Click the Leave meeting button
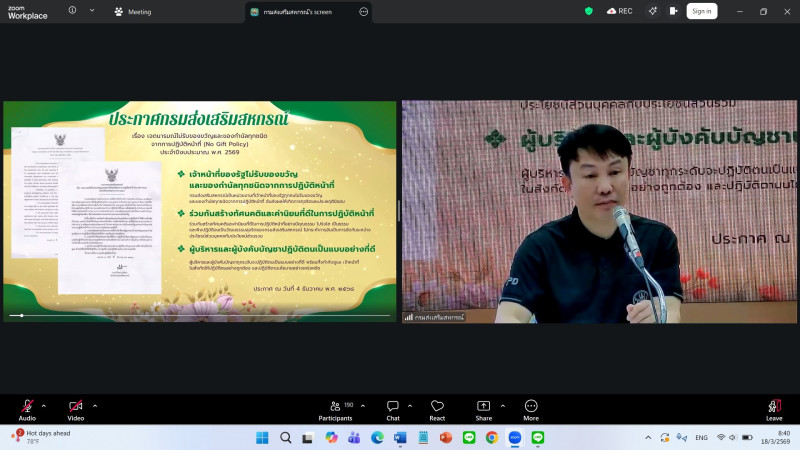 click(x=773, y=408)
